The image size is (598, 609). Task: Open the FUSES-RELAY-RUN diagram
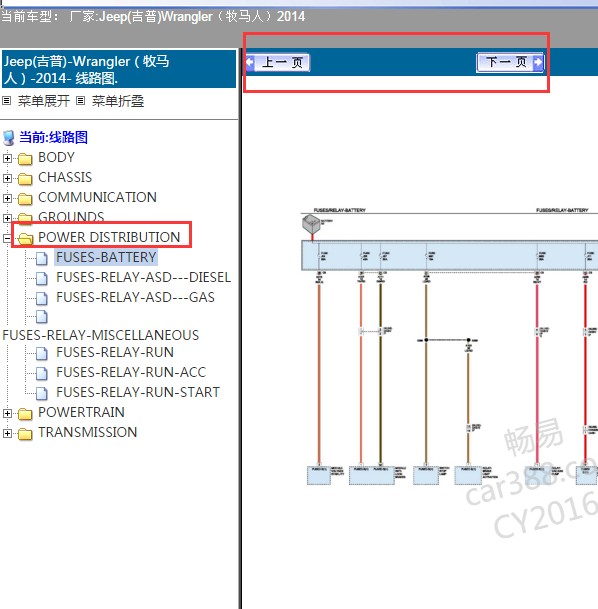[x=115, y=352]
